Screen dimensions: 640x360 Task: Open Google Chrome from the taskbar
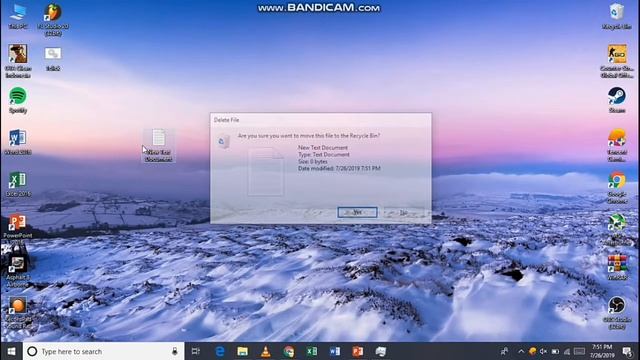click(x=289, y=351)
